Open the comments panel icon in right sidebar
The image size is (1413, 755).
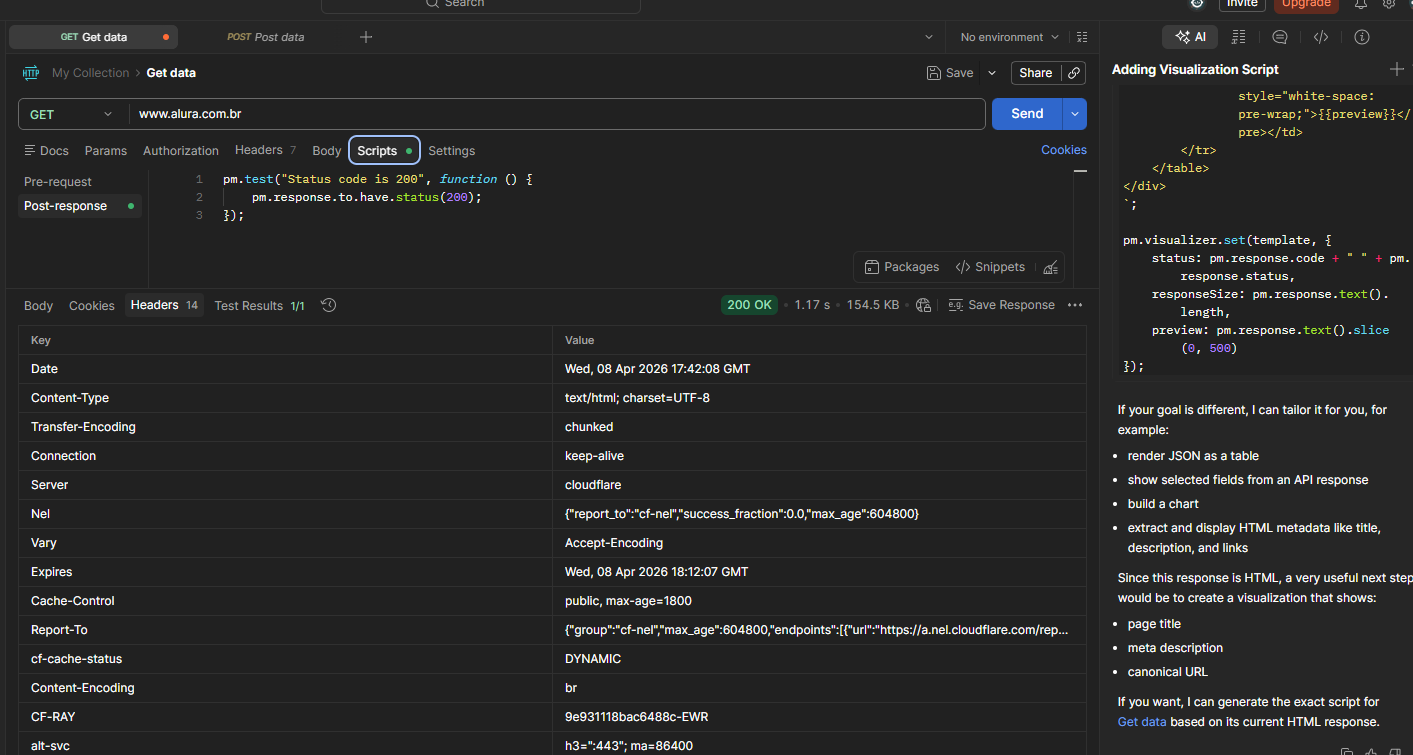(x=1279, y=37)
